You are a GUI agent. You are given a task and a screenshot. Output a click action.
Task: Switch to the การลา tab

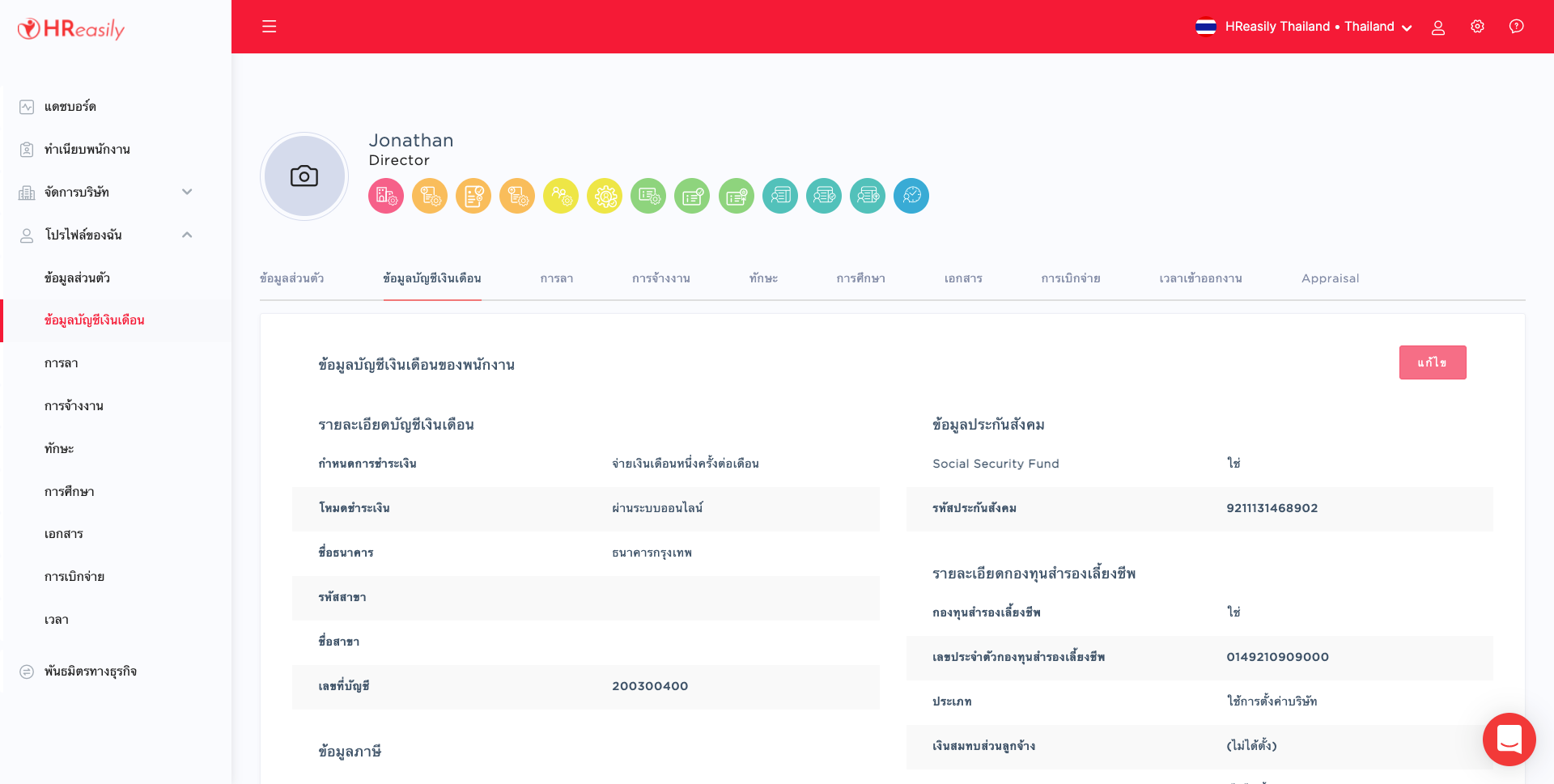click(557, 278)
